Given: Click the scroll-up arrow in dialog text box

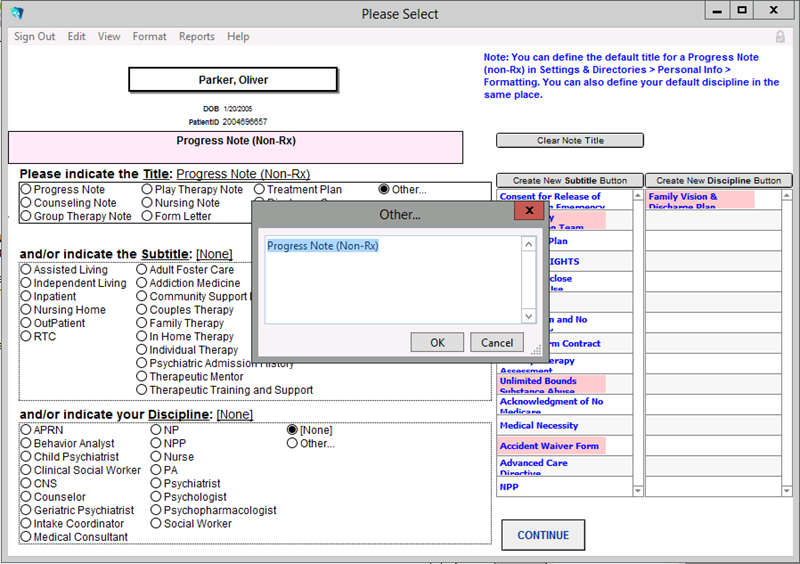Looking at the screenshot, I should pos(529,244).
